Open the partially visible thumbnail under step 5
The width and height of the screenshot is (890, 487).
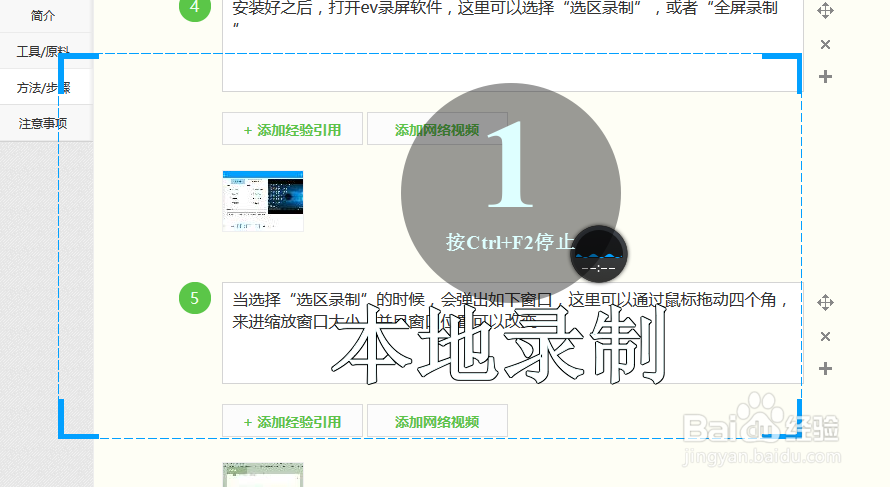tap(263, 475)
